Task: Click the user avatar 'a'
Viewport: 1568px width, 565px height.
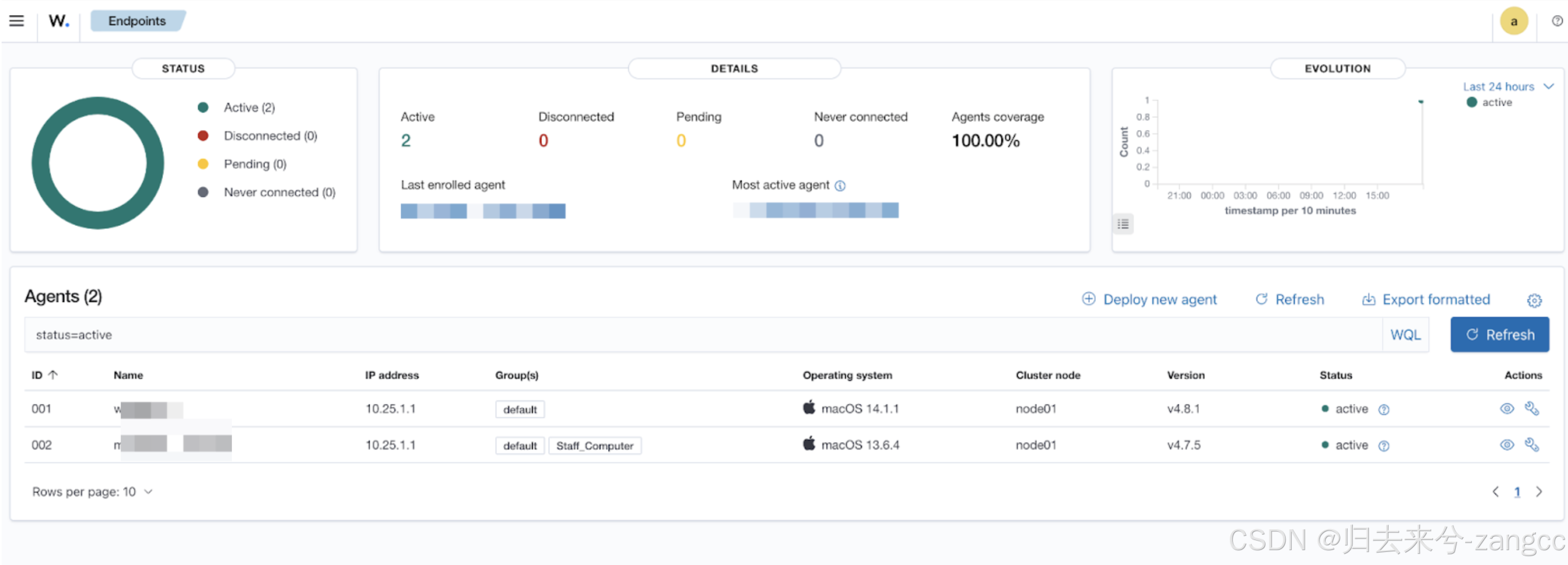Action: 1513,21
